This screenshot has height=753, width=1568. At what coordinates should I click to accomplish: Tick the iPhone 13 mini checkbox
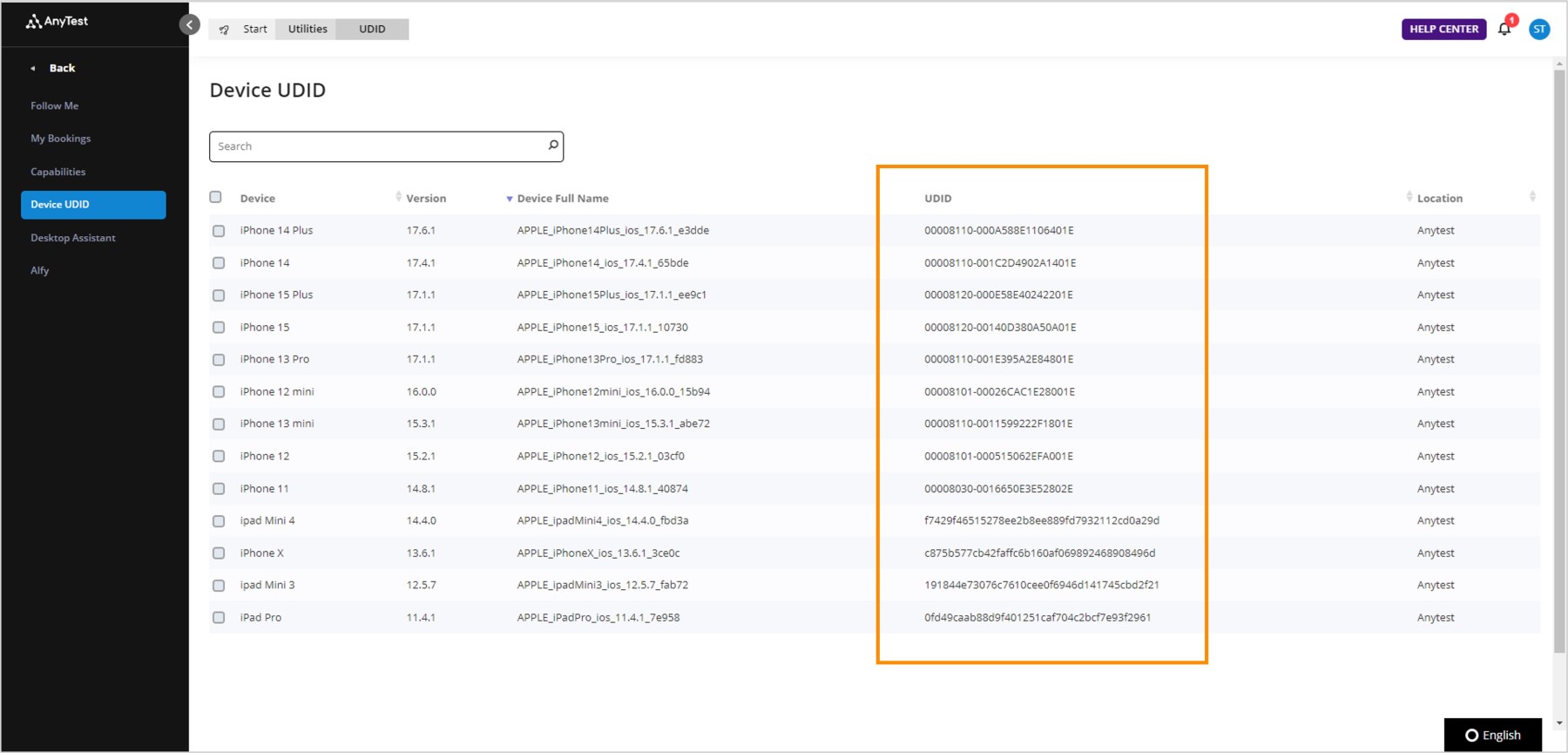point(219,424)
